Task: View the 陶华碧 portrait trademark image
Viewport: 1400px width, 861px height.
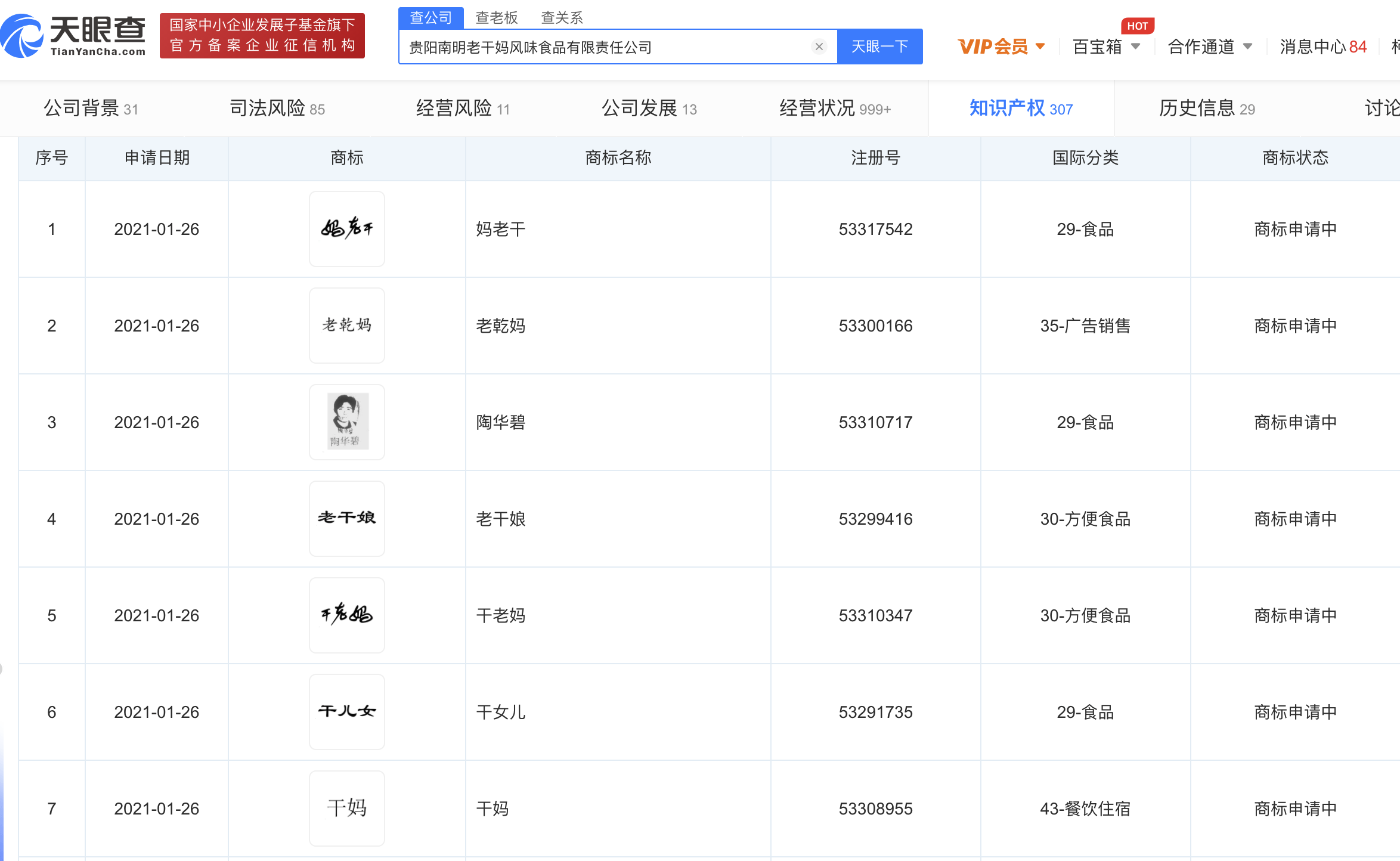Action: 346,422
